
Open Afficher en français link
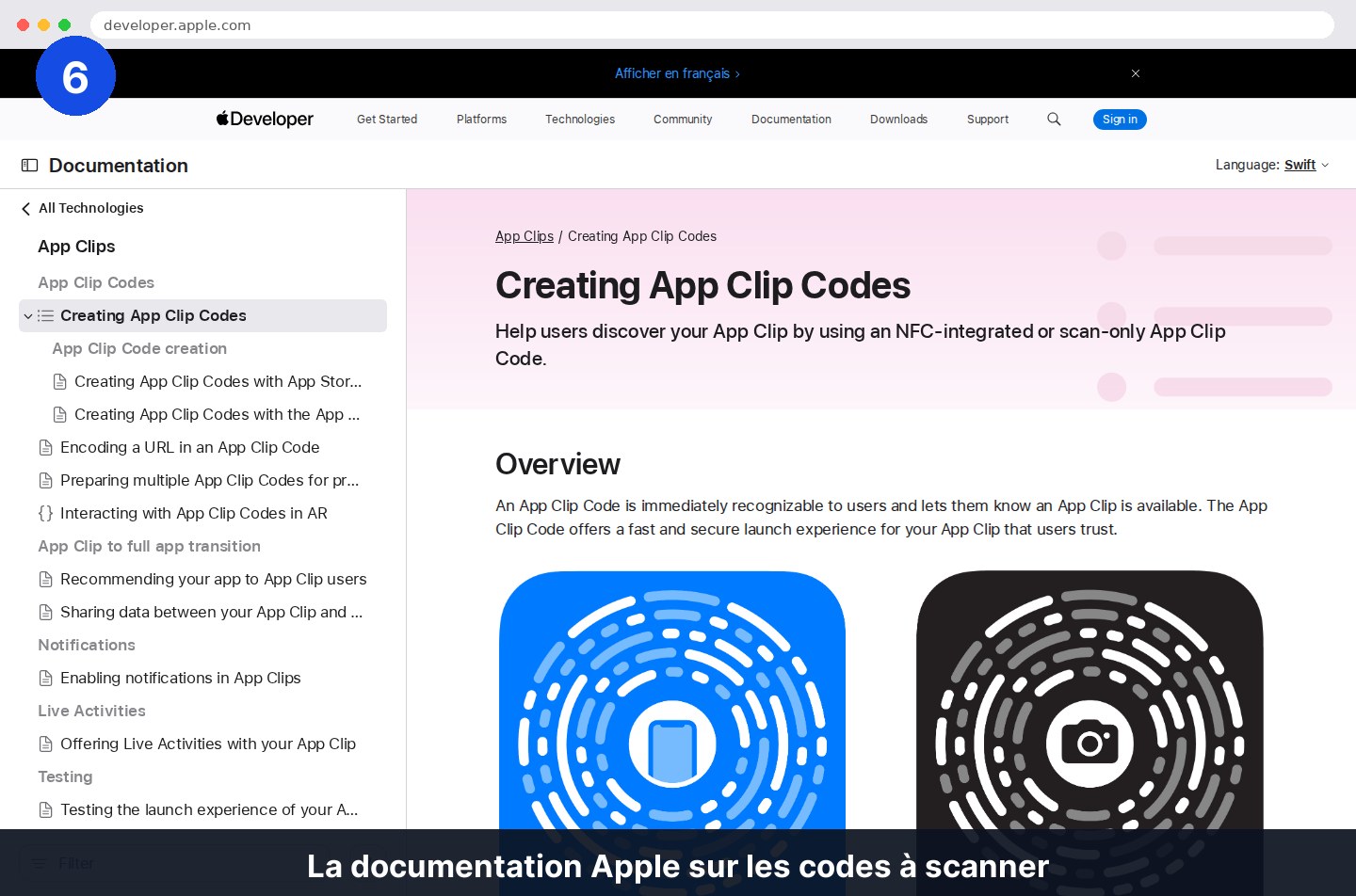point(677,73)
